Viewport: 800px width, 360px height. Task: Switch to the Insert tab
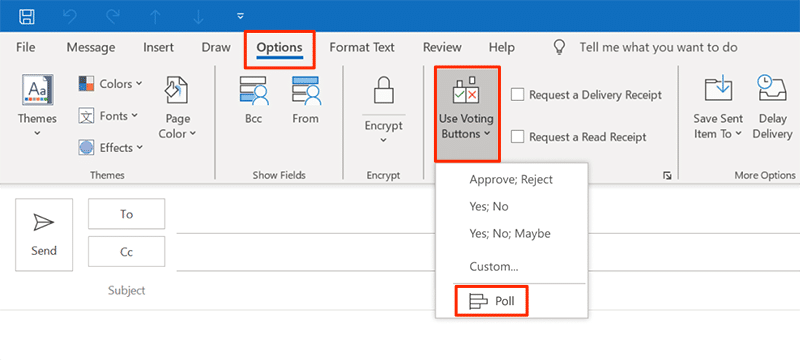[x=158, y=47]
